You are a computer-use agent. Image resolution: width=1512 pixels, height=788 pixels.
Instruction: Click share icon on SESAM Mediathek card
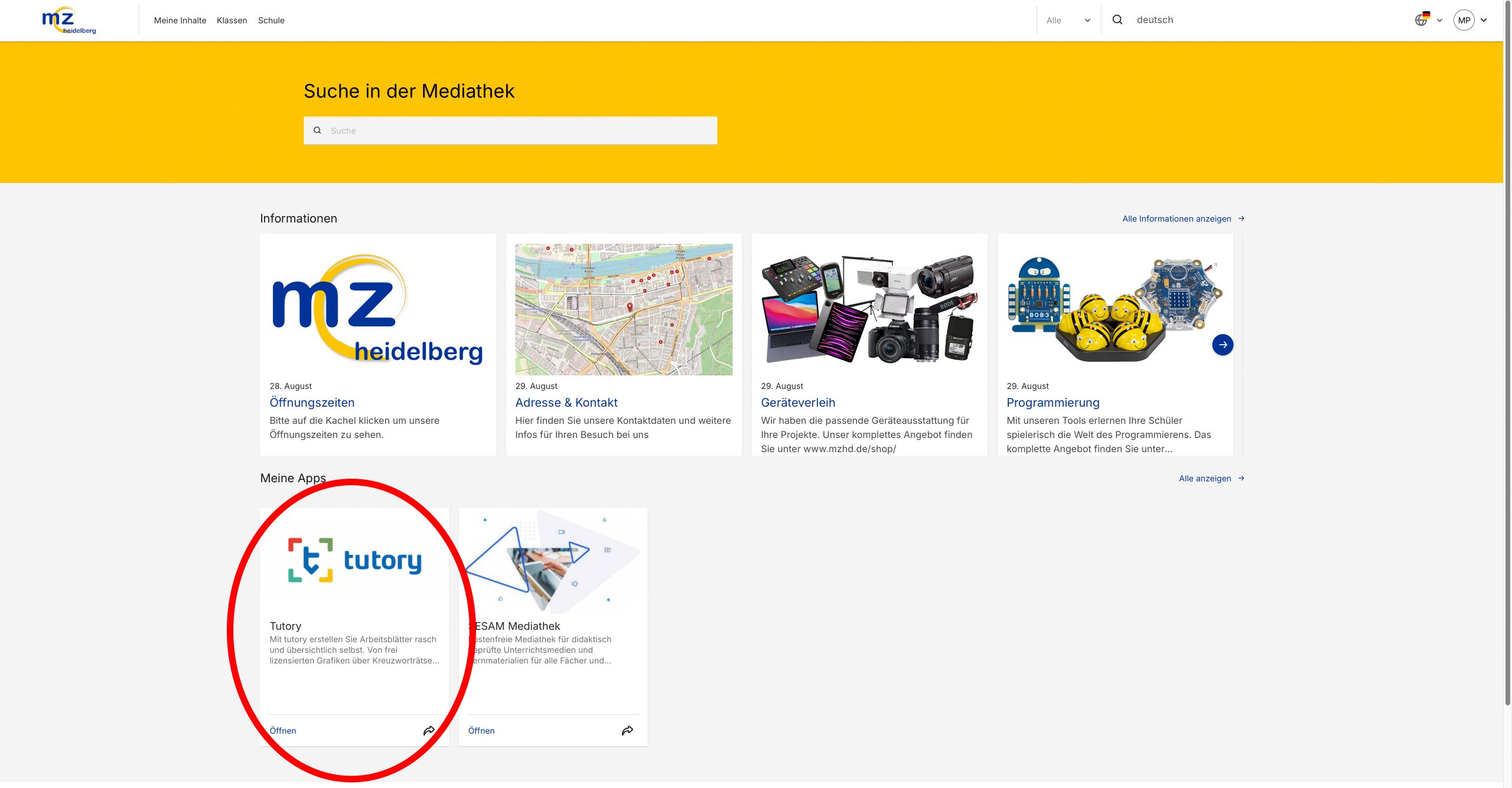coord(627,731)
